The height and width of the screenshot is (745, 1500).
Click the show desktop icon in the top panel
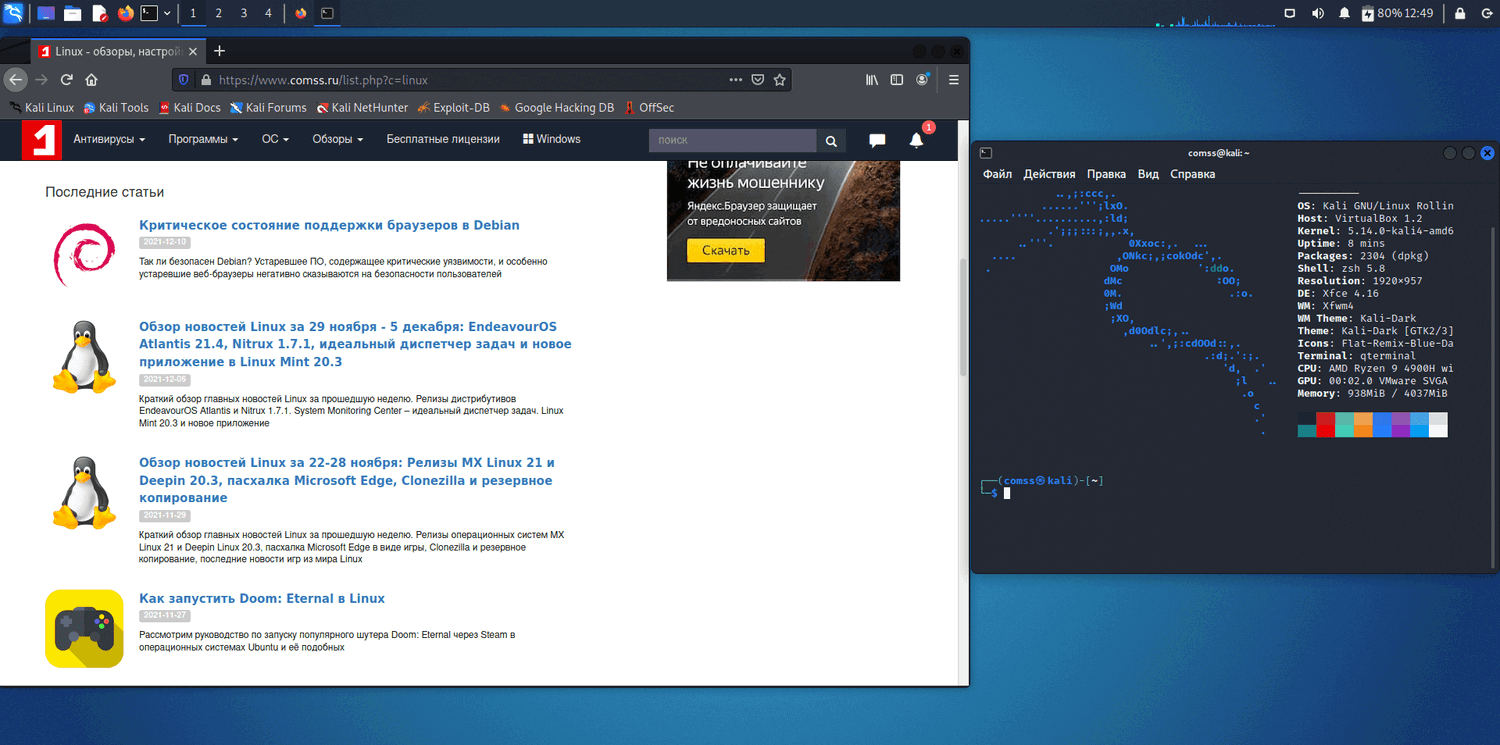46,13
